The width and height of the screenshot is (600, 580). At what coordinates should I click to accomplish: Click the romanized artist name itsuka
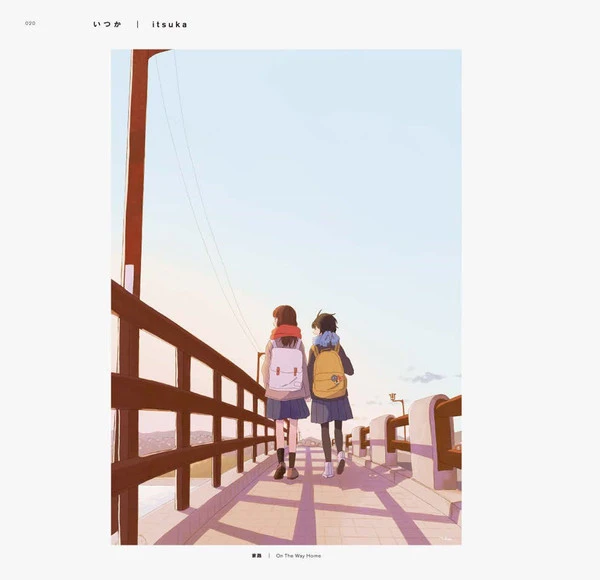[x=170, y=24]
